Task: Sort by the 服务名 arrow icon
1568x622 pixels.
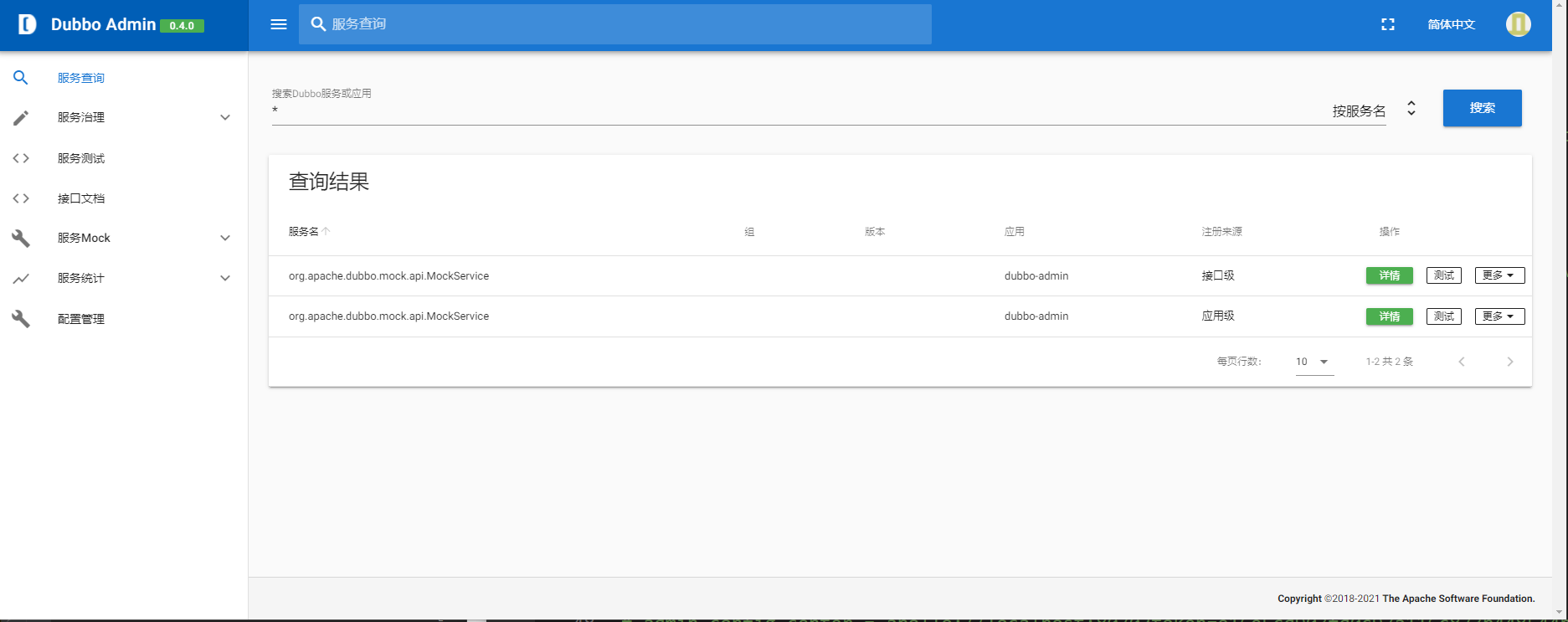Action: point(326,231)
